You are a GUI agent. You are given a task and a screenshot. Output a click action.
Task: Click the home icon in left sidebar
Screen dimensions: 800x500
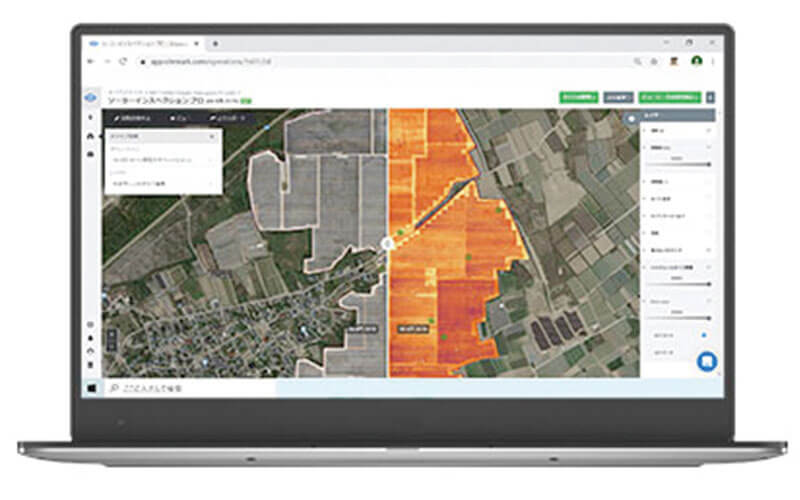point(91,136)
